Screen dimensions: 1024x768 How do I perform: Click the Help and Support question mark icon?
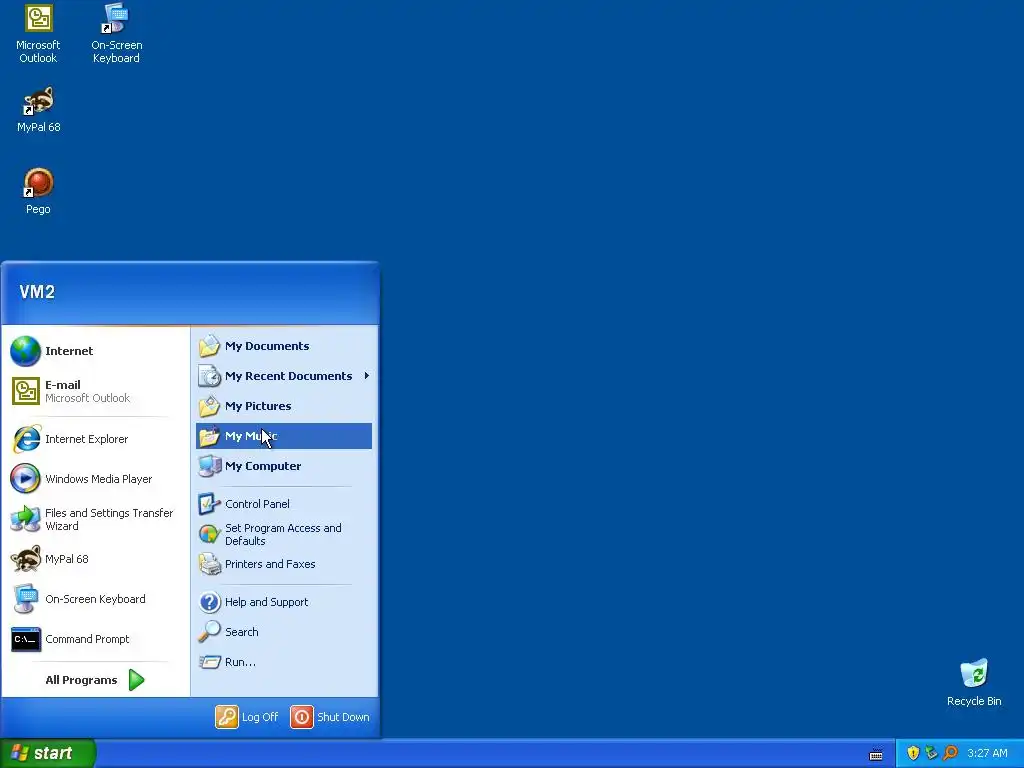point(210,602)
